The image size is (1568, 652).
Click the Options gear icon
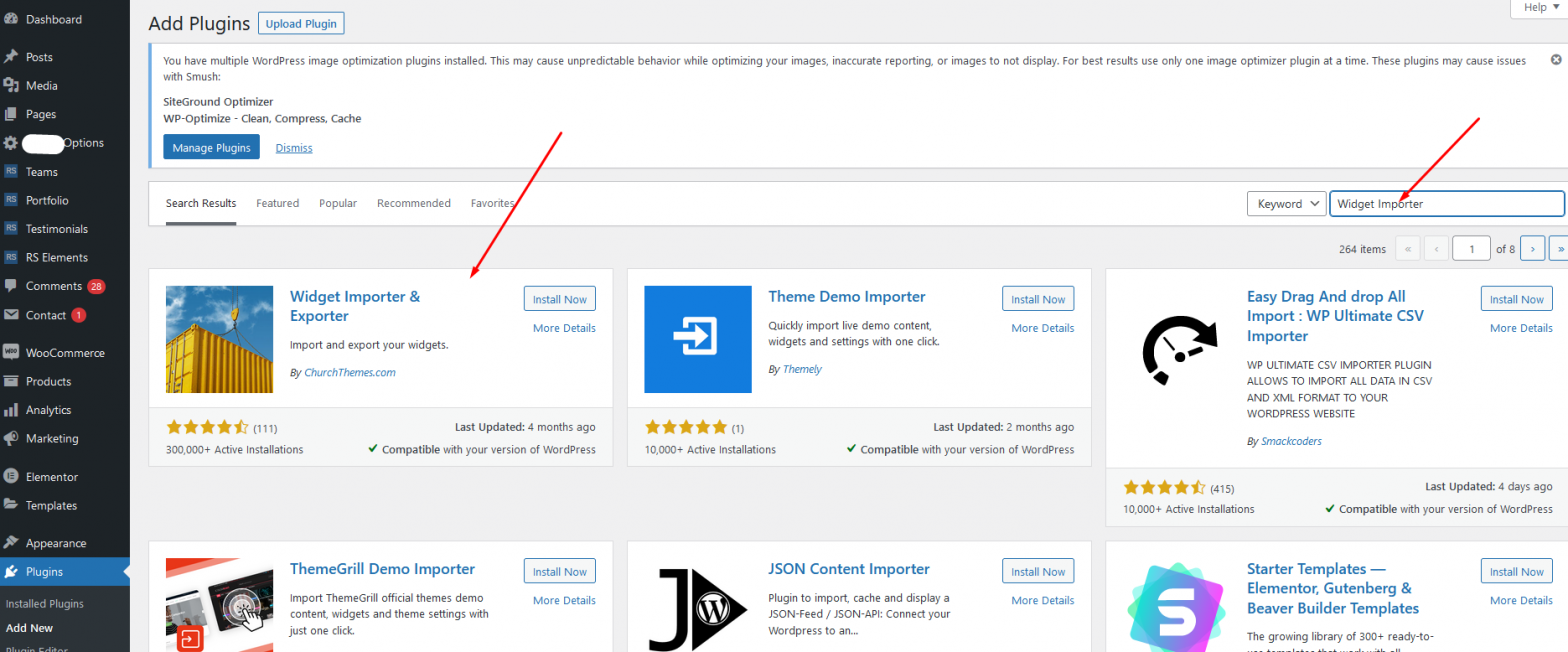(x=11, y=143)
